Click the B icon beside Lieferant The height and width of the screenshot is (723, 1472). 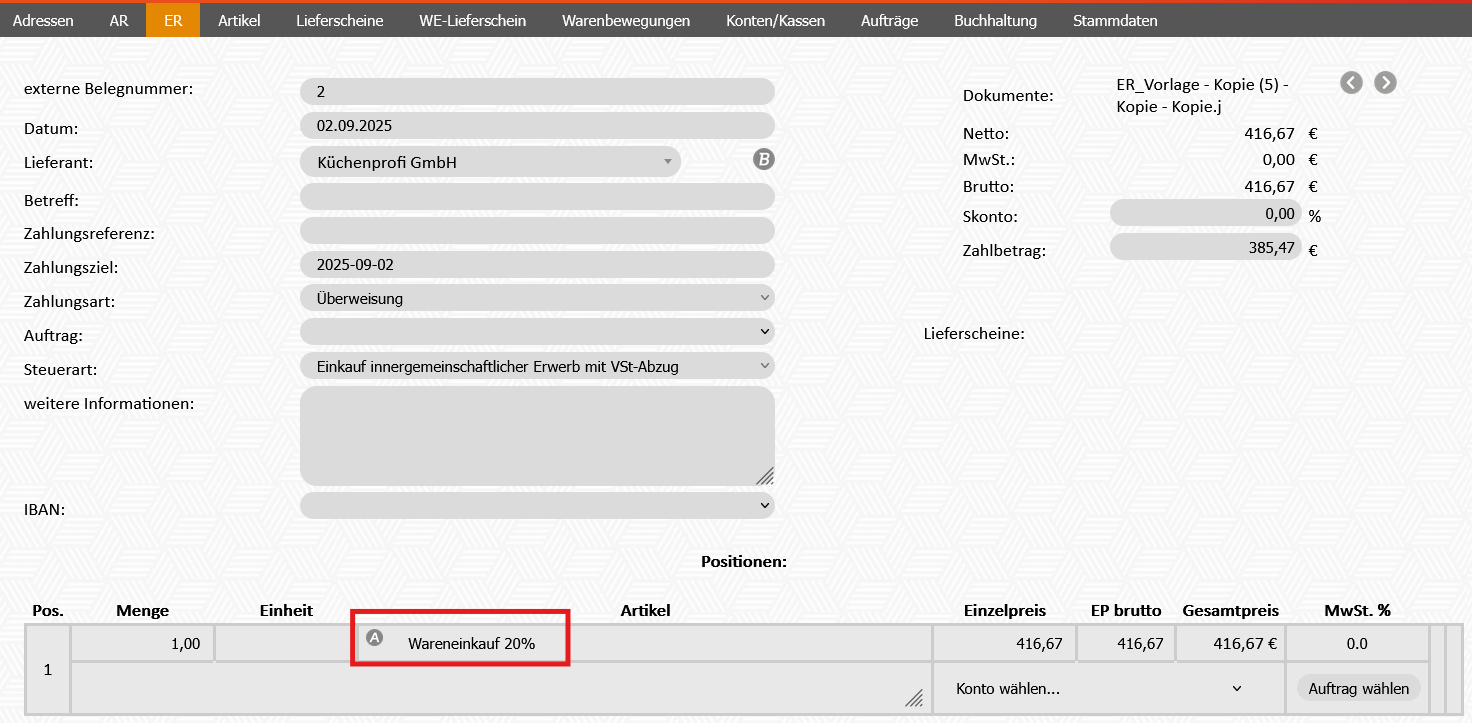764,160
